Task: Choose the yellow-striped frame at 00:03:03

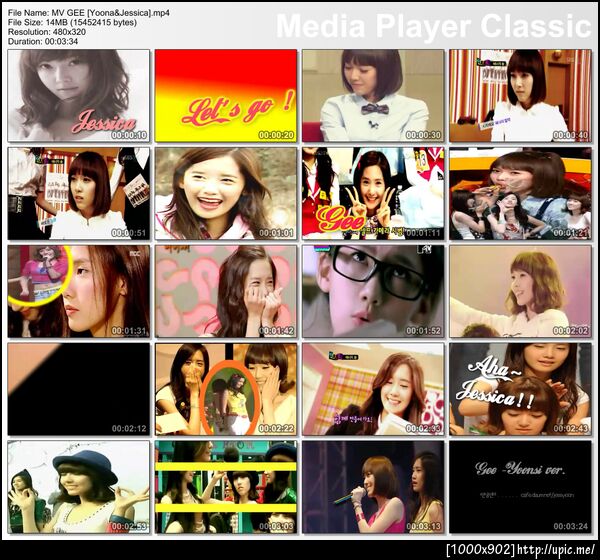Action: [226, 487]
